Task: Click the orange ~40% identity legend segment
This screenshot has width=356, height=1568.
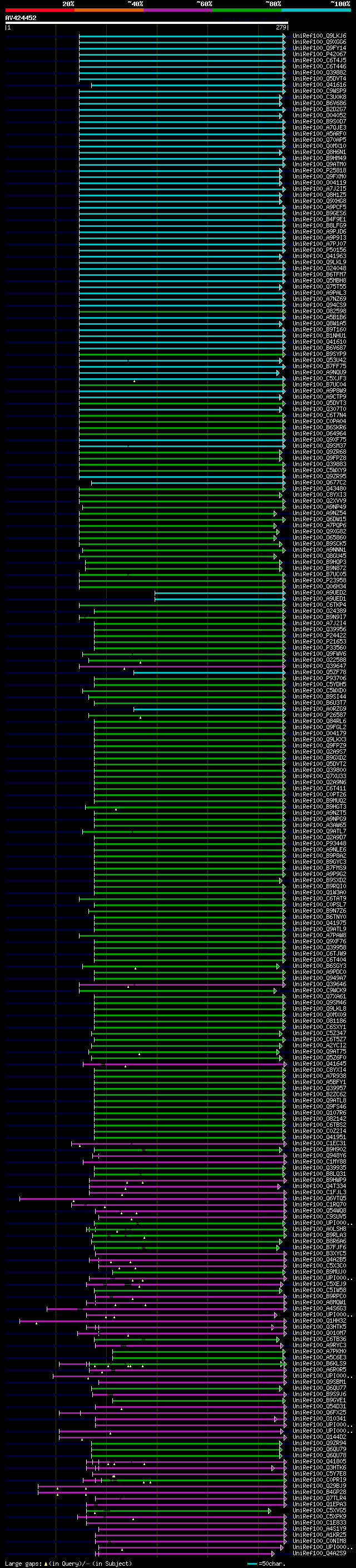Action: point(109,10)
